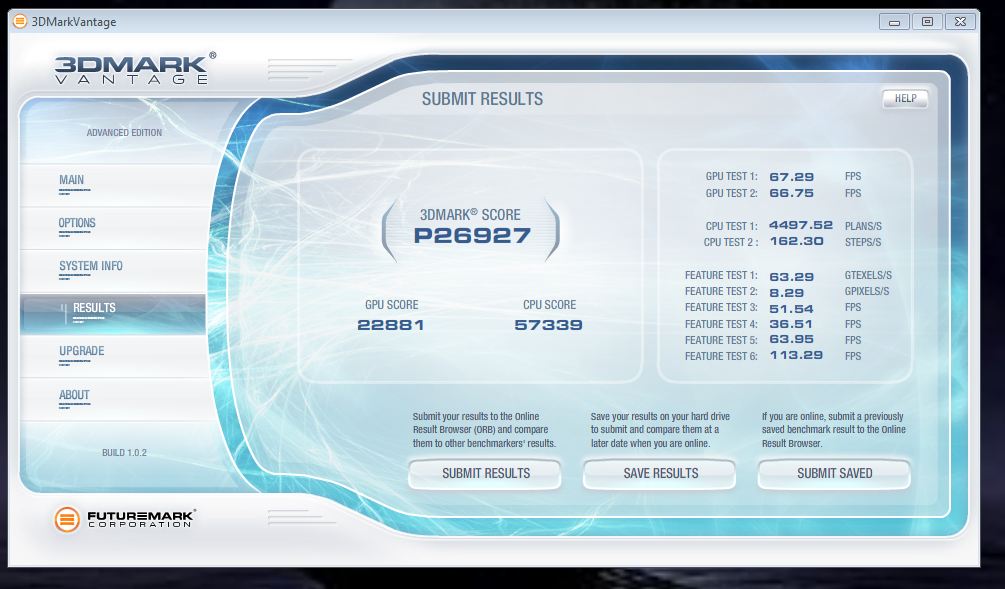This screenshot has height=589, width=1005.
Task: Click the 3DMarkVantage title bar app icon
Action: (21, 22)
